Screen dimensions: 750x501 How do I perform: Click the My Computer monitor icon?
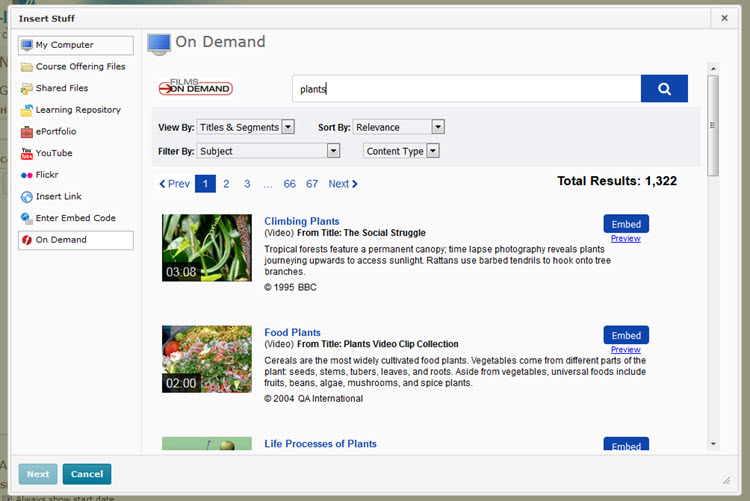pyautogui.click(x=27, y=45)
